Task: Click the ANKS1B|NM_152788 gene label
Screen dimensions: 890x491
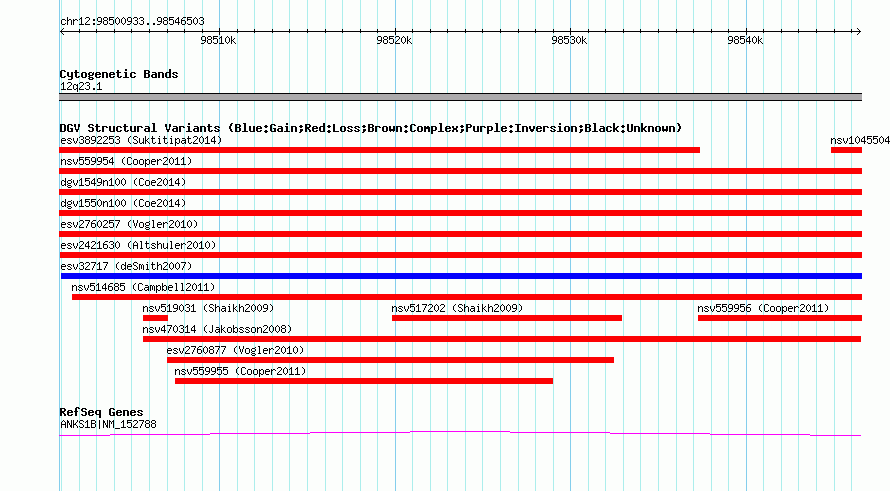Action: (108, 424)
